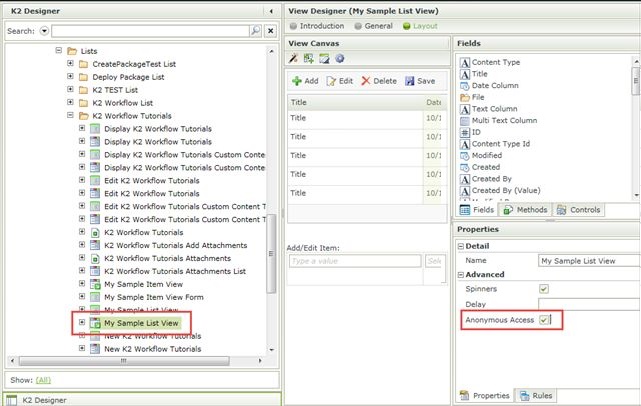
Task: Clear the search with the X button
Action: tap(270, 31)
